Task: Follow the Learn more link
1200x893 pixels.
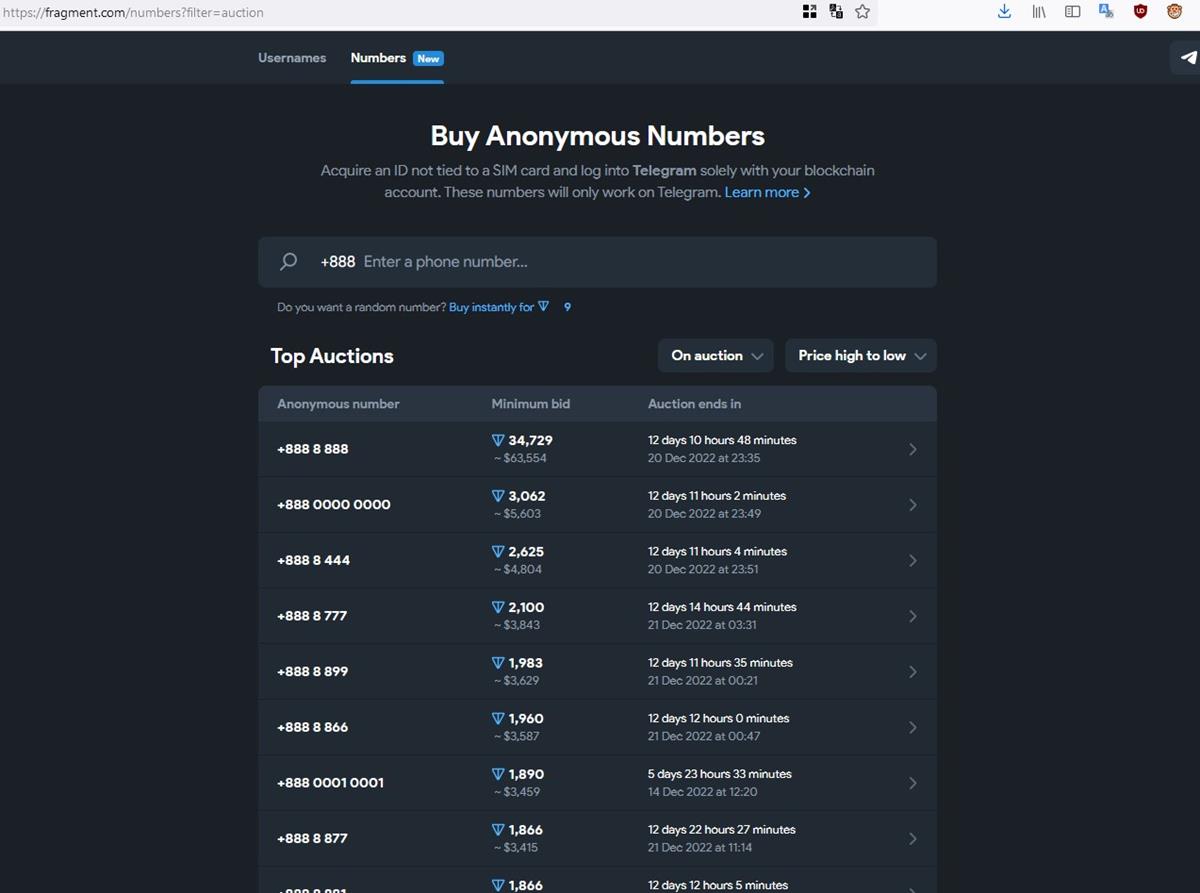Action: point(767,192)
